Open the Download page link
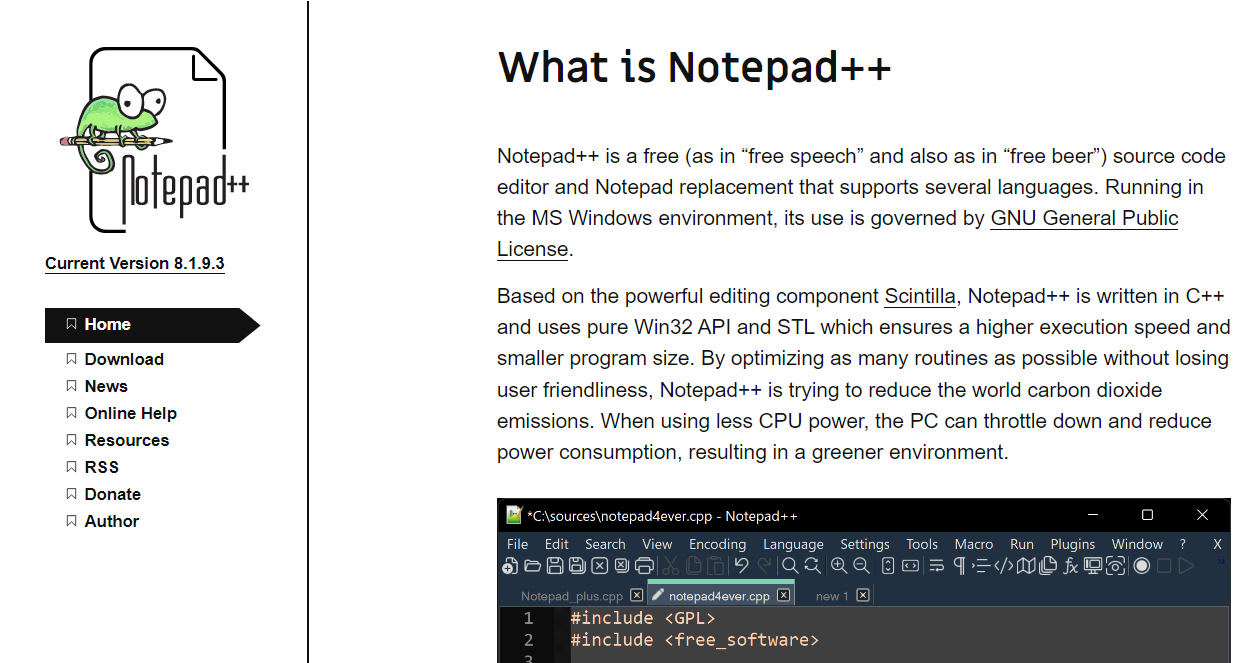The image size is (1255, 663). click(x=124, y=359)
